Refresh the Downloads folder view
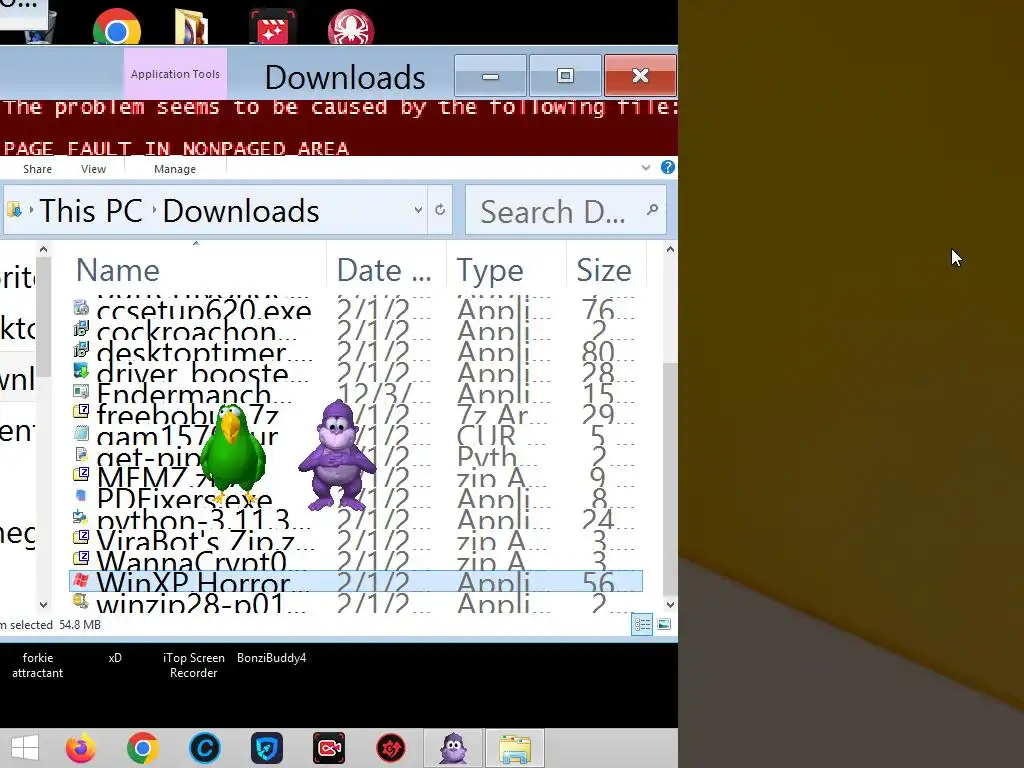1024x768 pixels. click(x=440, y=210)
